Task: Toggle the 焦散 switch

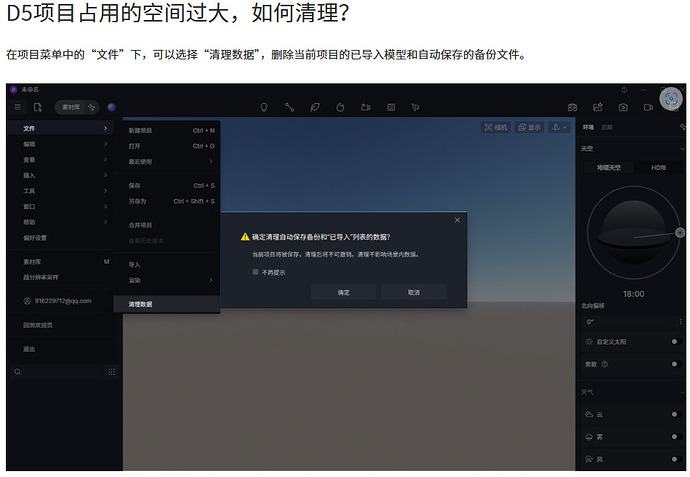Action: (x=676, y=364)
